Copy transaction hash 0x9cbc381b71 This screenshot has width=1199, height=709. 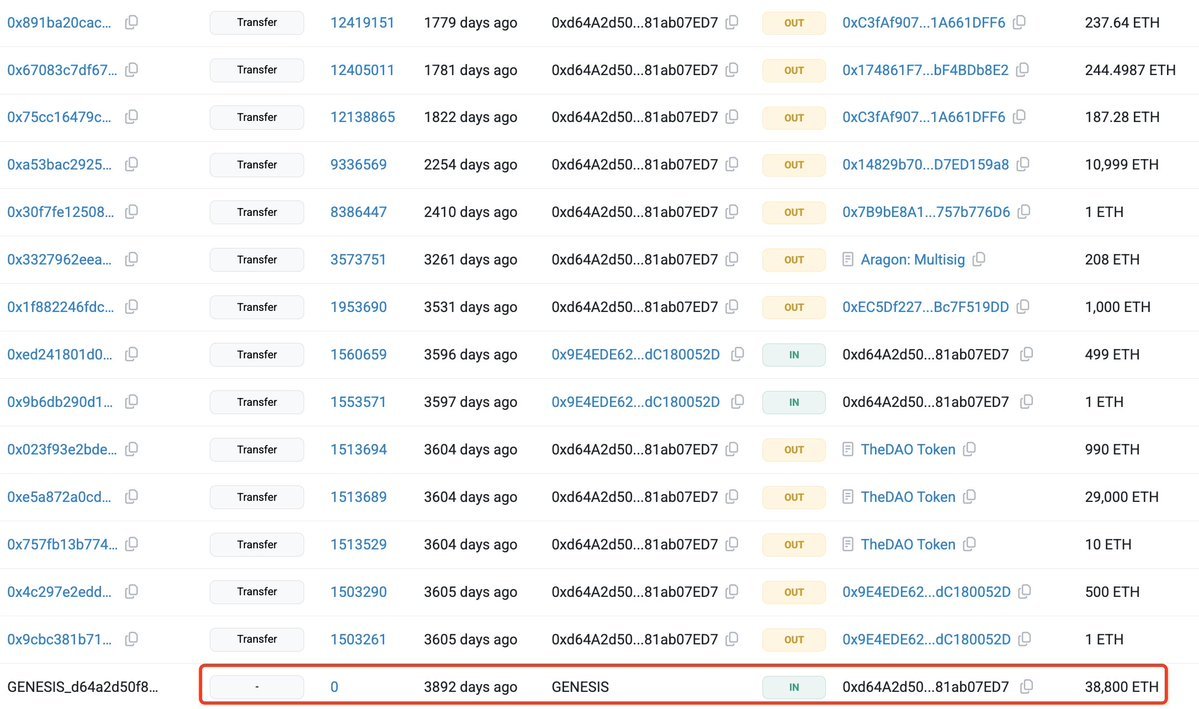click(x=131, y=639)
